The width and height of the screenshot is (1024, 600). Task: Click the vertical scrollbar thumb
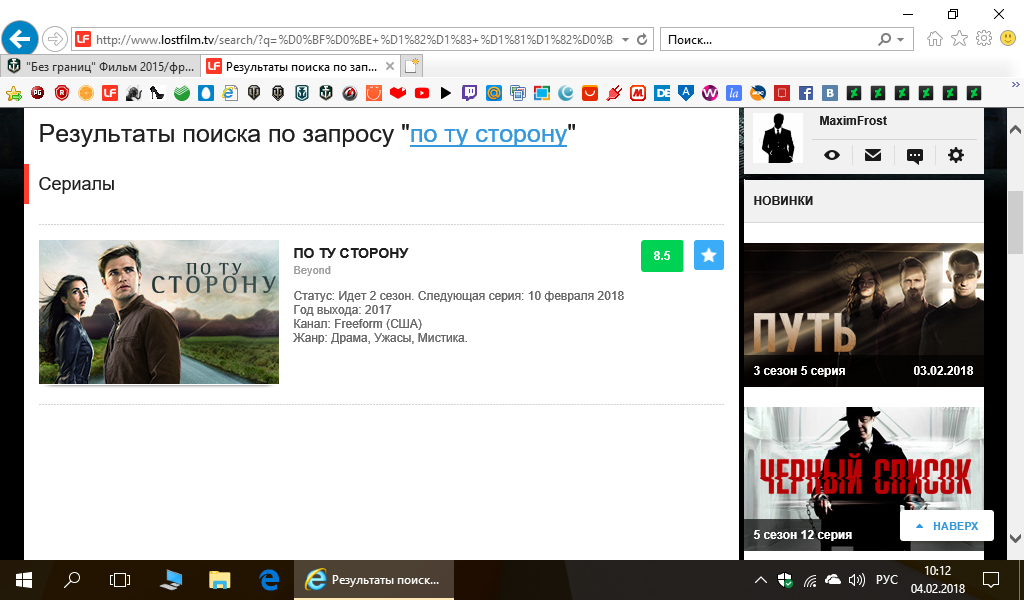click(1015, 222)
